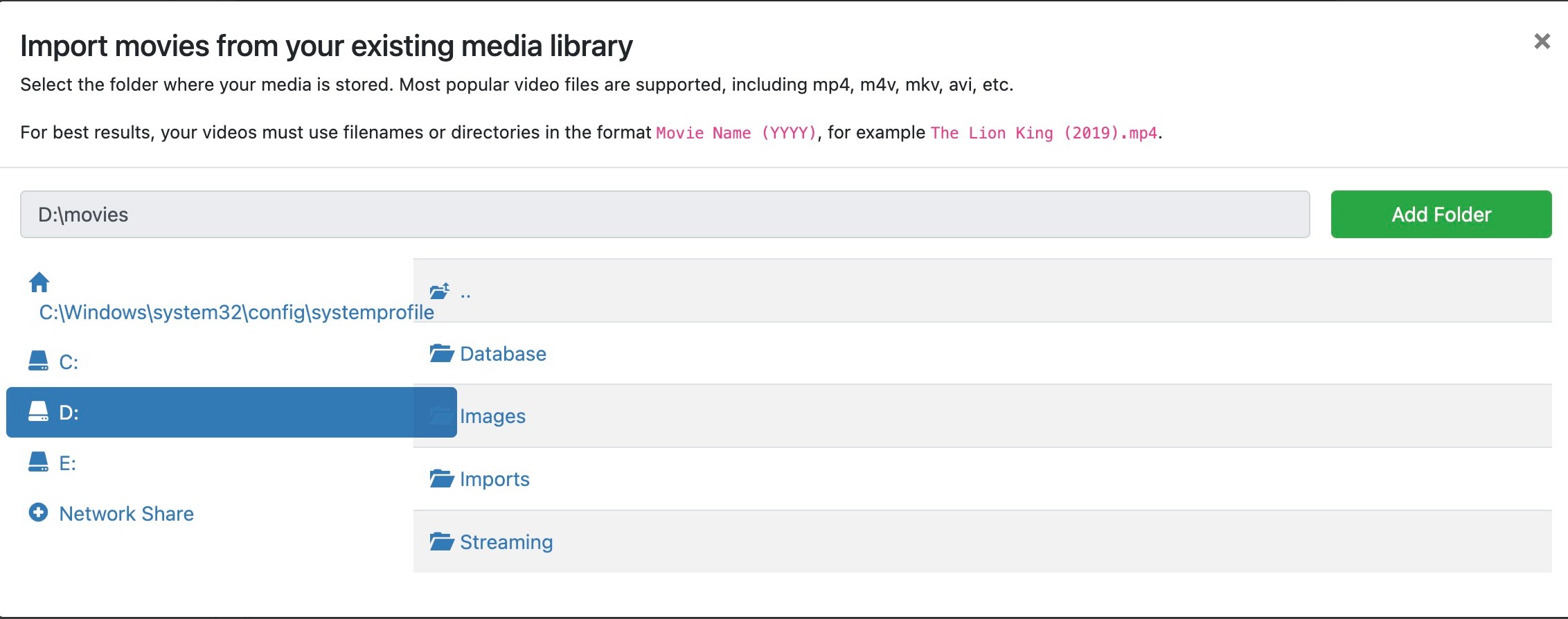This screenshot has height=619, width=1568.
Task: Click the E: drive icon
Action: 38,462
